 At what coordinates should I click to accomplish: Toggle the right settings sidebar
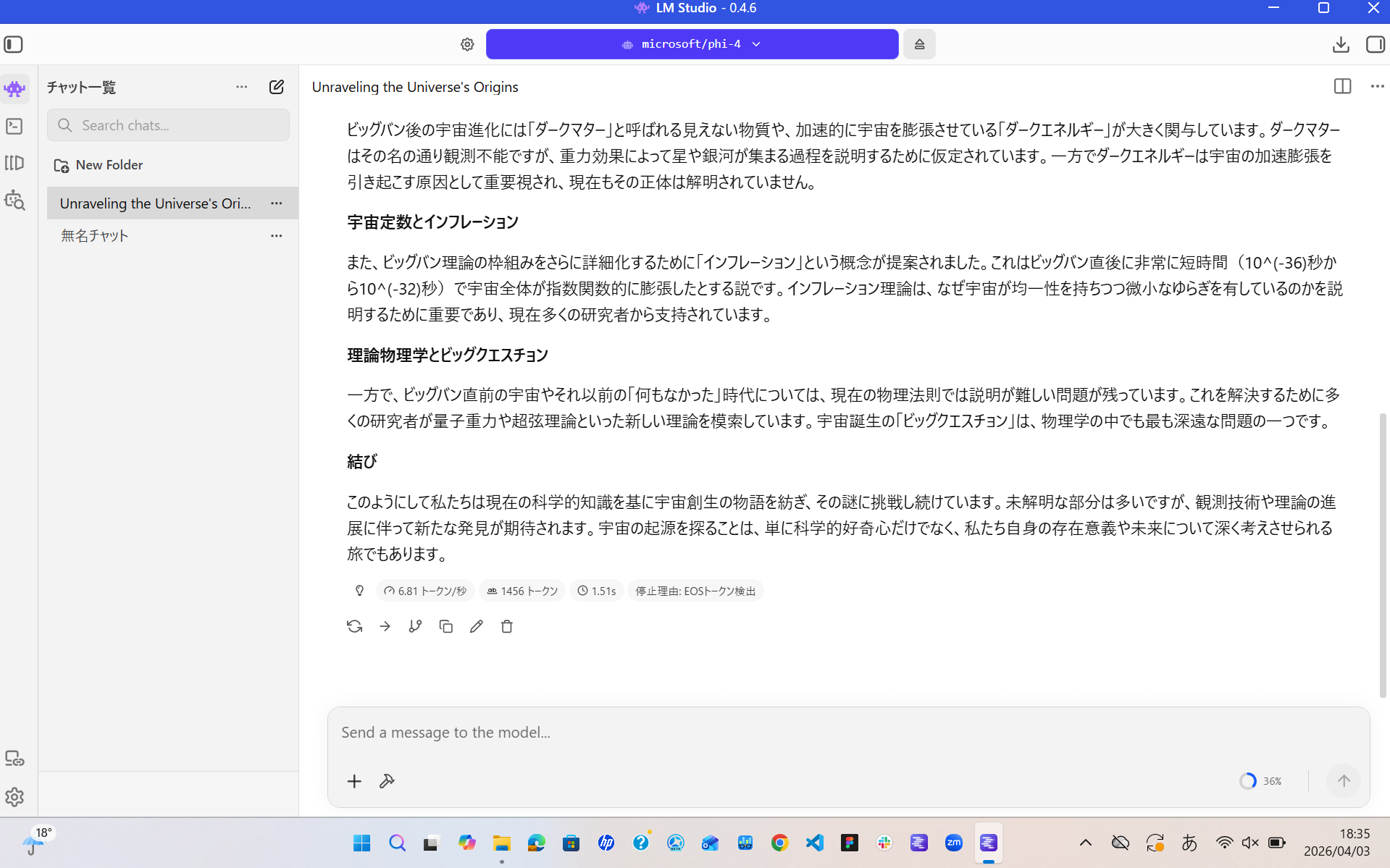click(1375, 44)
